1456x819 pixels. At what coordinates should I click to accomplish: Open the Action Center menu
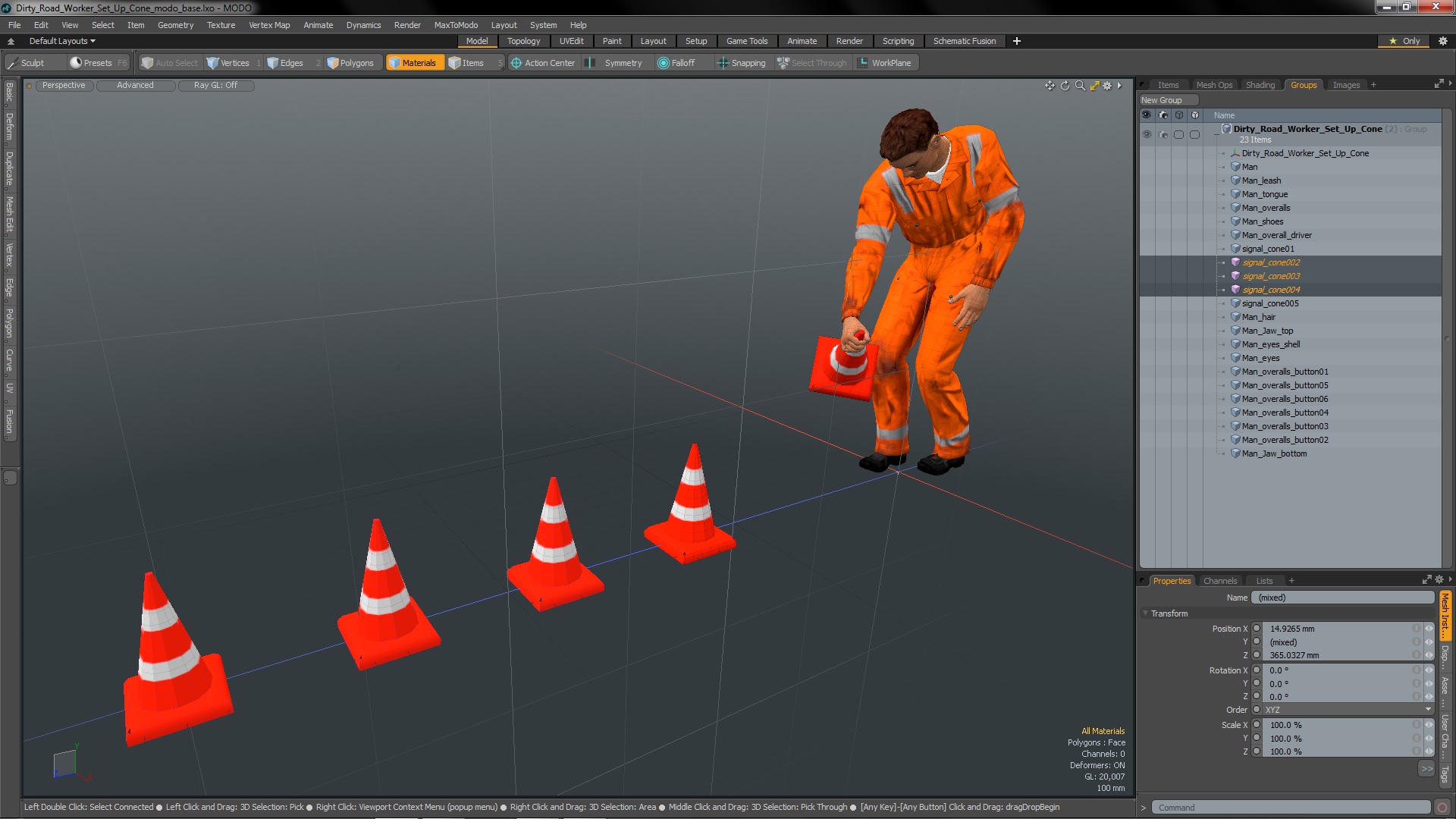[543, 63]
